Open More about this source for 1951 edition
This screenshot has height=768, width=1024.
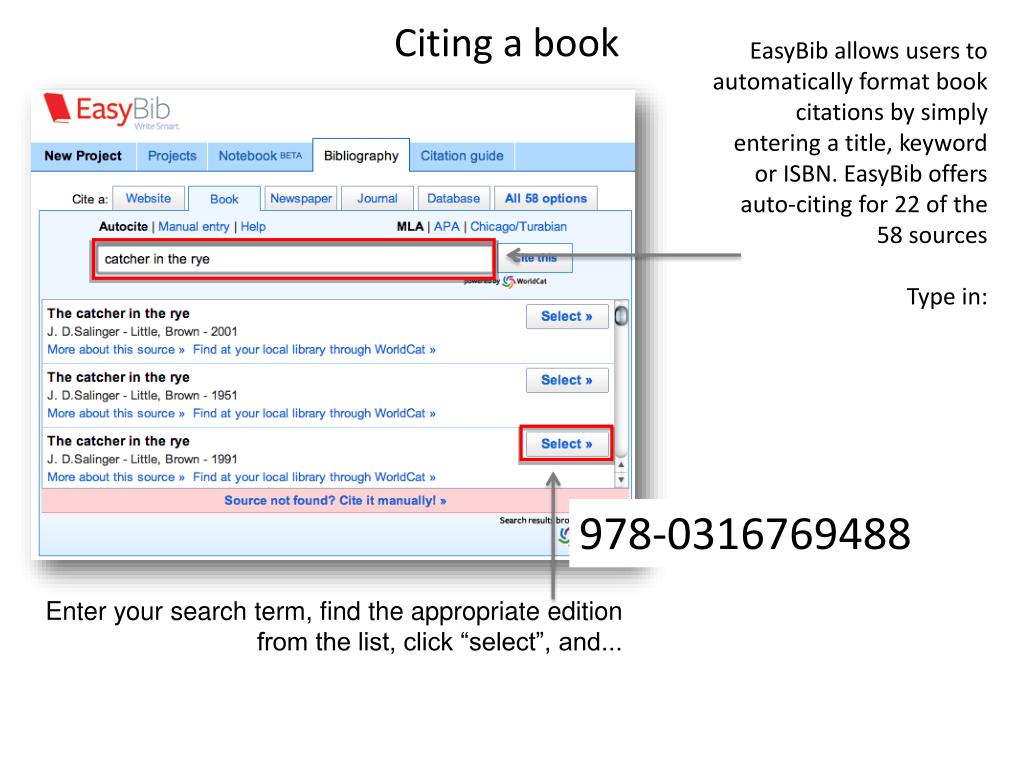coord(116,413)
